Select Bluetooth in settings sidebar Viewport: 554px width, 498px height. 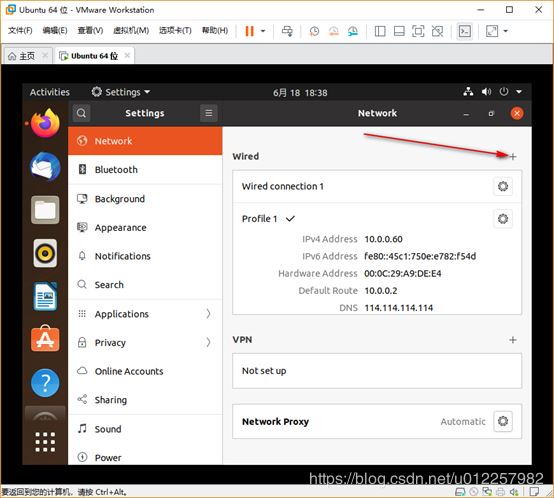coord(145,170)
